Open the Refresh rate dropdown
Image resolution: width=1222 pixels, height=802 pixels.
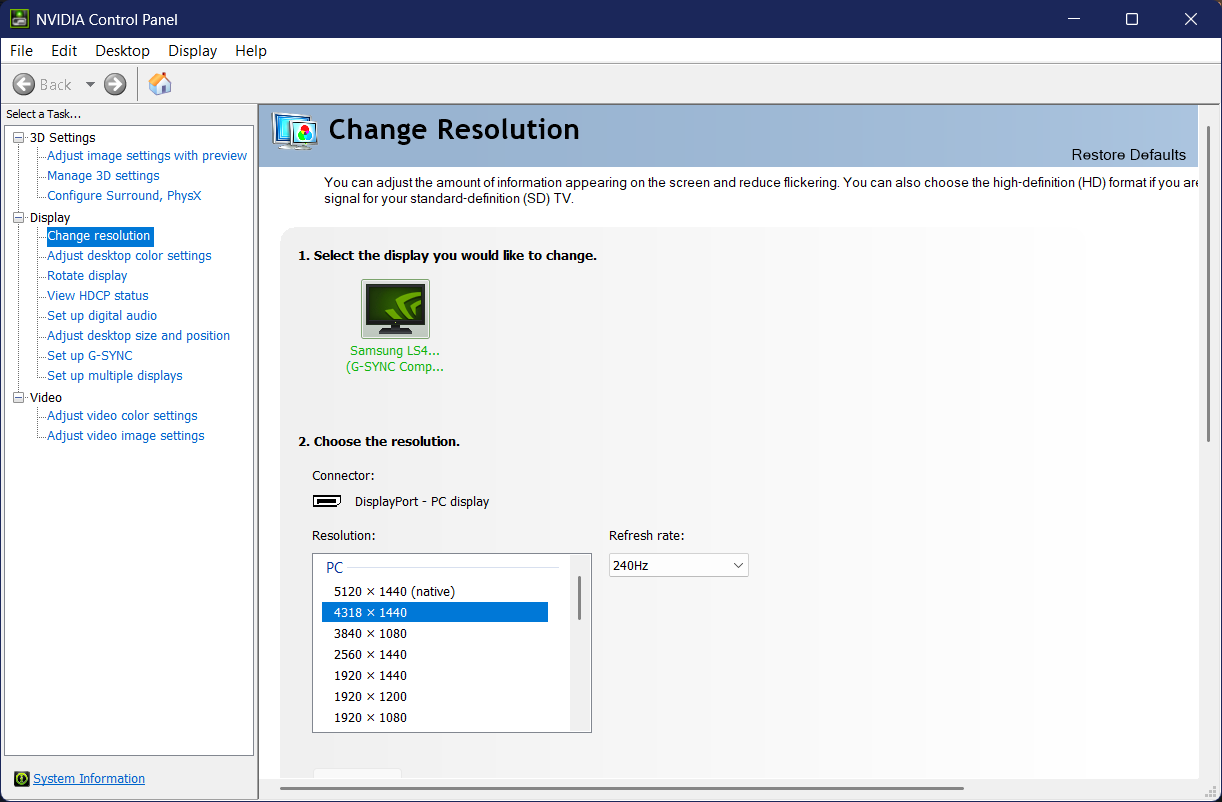click(678, 566)
